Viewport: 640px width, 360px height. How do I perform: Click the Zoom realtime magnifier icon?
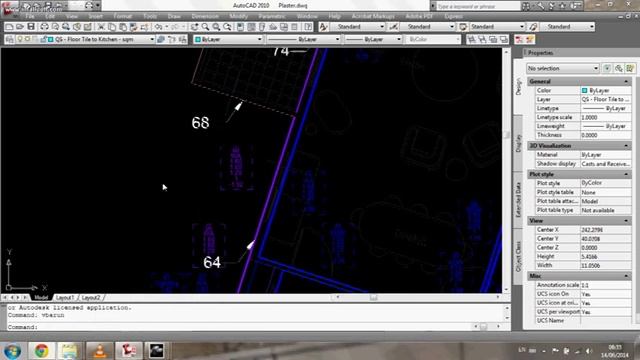click(205, 27)
